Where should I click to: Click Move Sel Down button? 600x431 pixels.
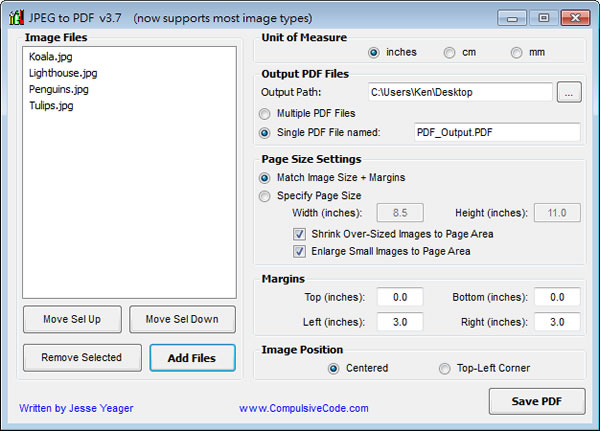(182, 319)
